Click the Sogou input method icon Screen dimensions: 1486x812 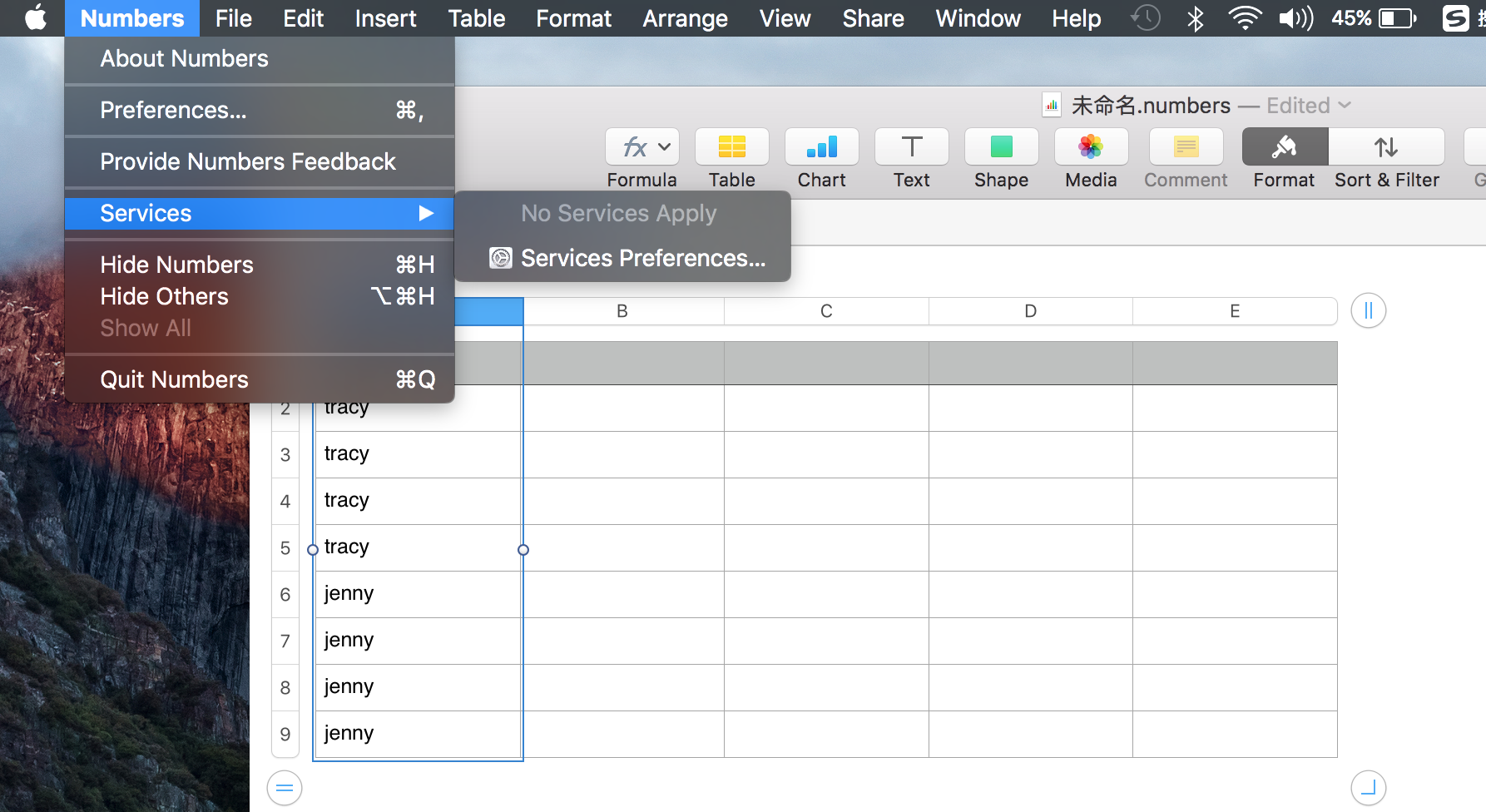pyautogui.click(x=1456, y=17)
